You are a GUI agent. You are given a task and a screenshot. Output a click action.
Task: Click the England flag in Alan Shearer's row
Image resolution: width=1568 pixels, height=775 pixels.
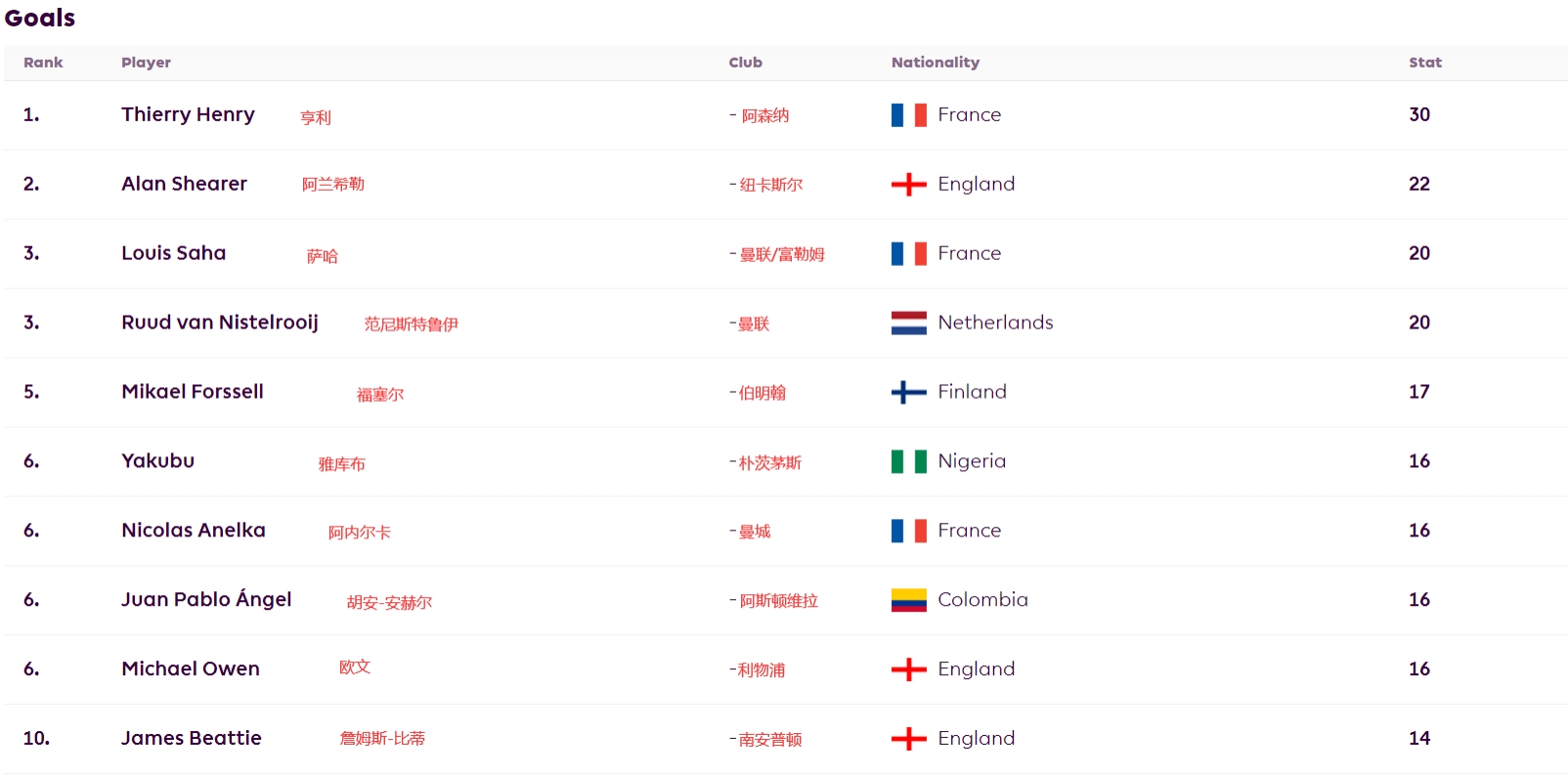[x=908, y=185]
